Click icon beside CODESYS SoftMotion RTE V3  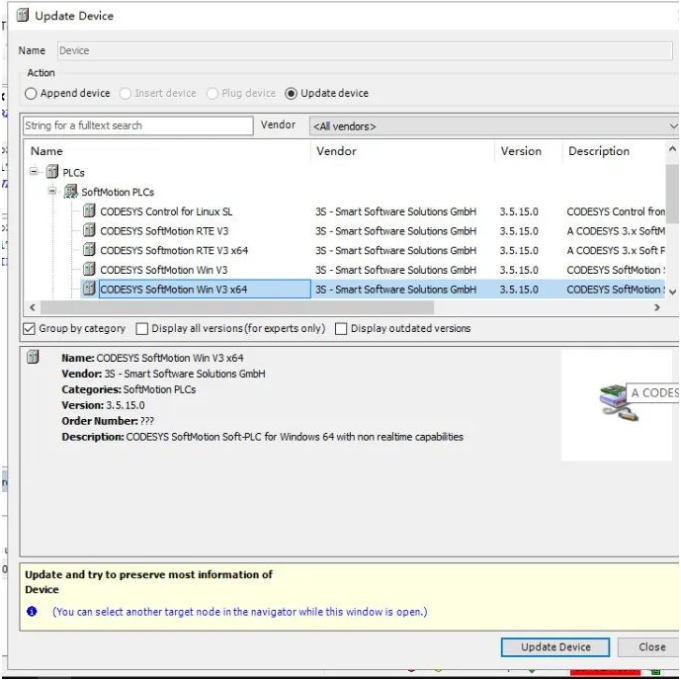pyautogui.click(x=89, y=231)
